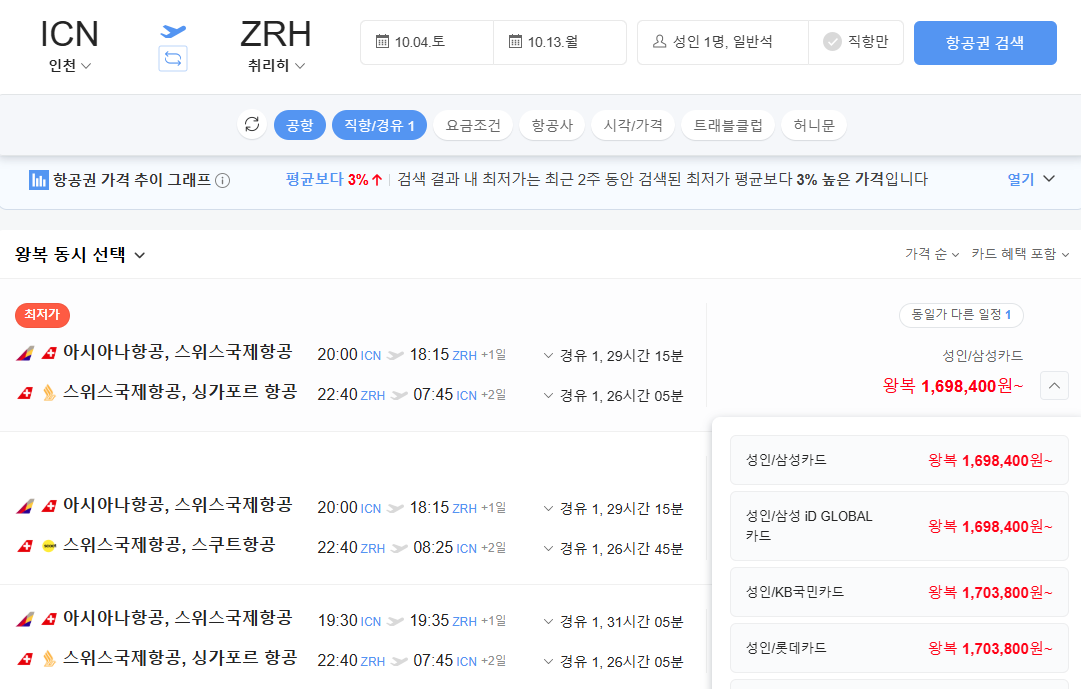Image resolution: width=1081 pixels, height=689 pixels.
Task: Toggle the 공항 filter pill
Action: (x=300, y=126)
